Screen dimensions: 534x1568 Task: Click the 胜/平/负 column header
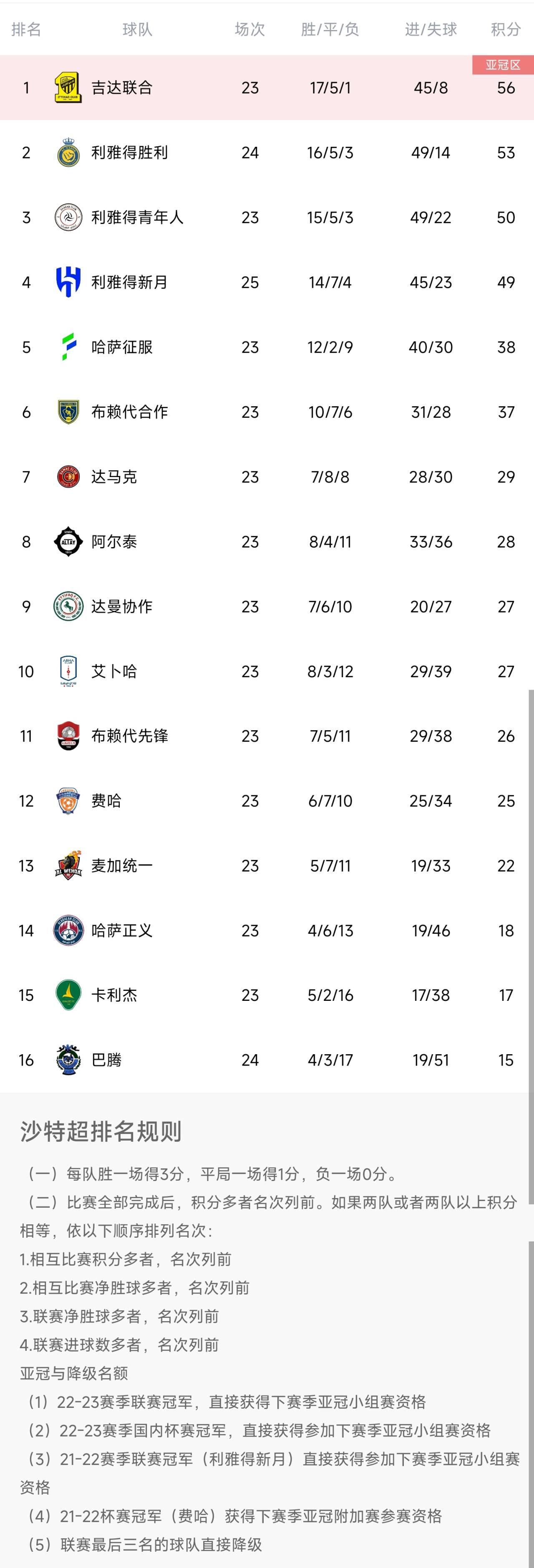point(330,29)
